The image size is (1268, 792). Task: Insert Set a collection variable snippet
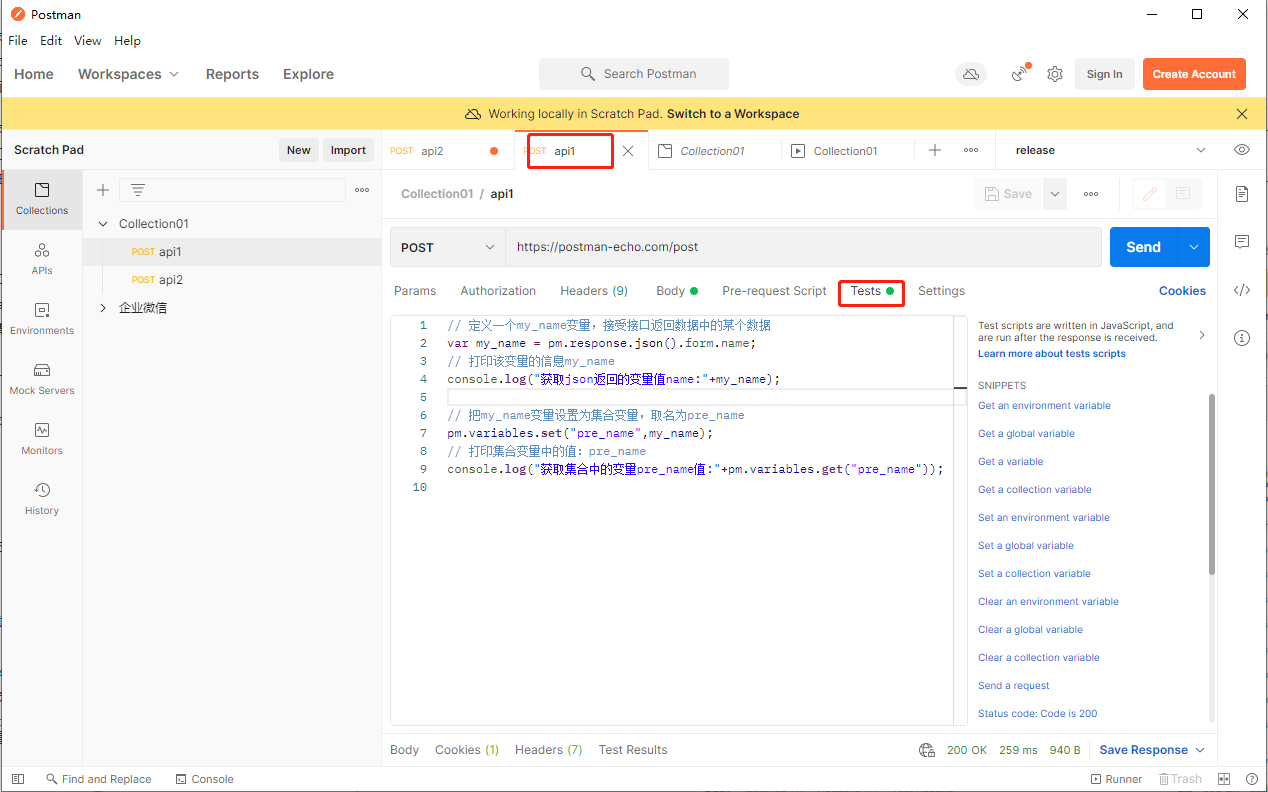pyautogui.click(x=1034, y=574)
